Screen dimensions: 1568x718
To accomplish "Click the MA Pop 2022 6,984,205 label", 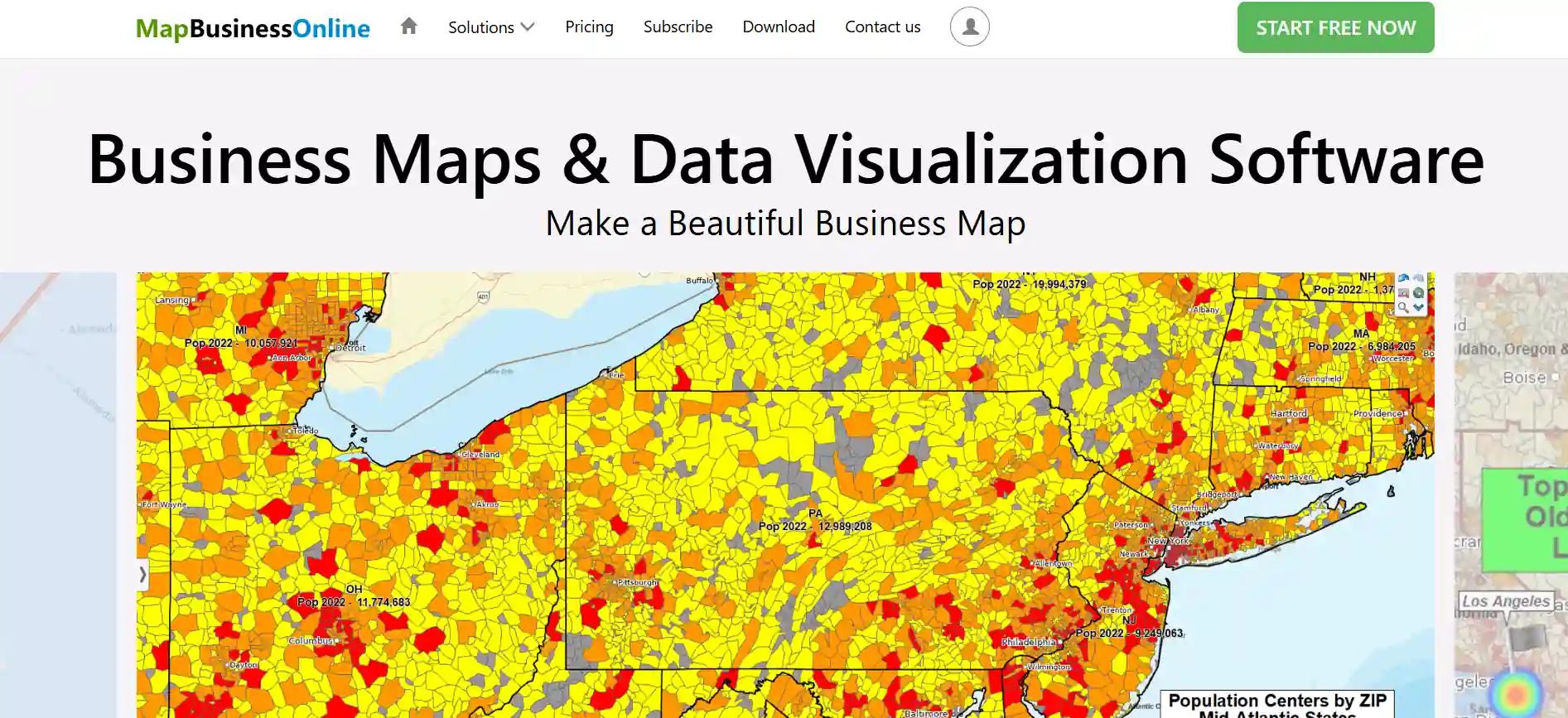I will [x=1362, y=340].
